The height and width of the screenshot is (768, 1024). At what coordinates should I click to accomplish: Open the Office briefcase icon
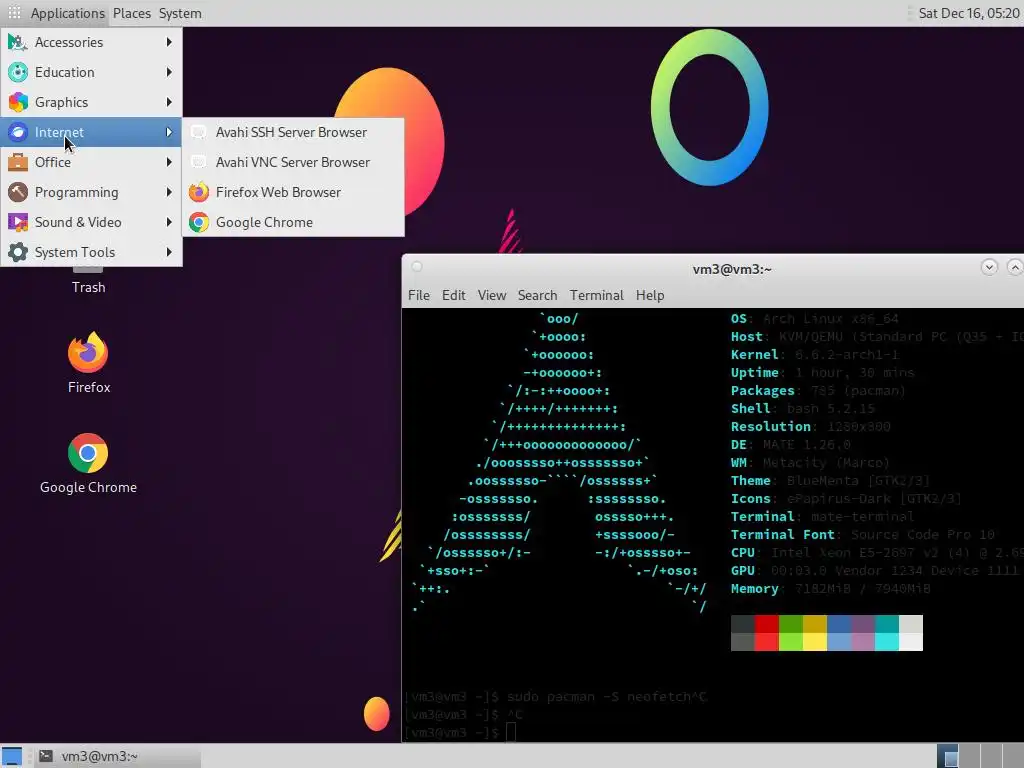(18, 163)
